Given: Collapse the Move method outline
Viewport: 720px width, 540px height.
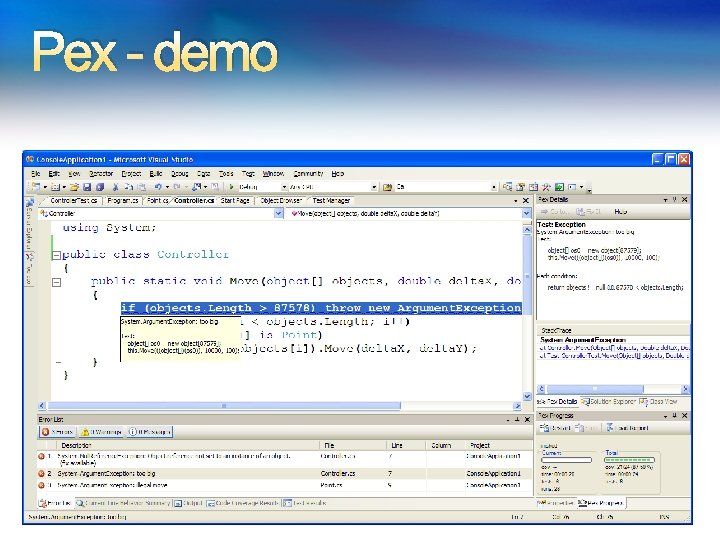Looking at the screenshot, I should point(56,282).
